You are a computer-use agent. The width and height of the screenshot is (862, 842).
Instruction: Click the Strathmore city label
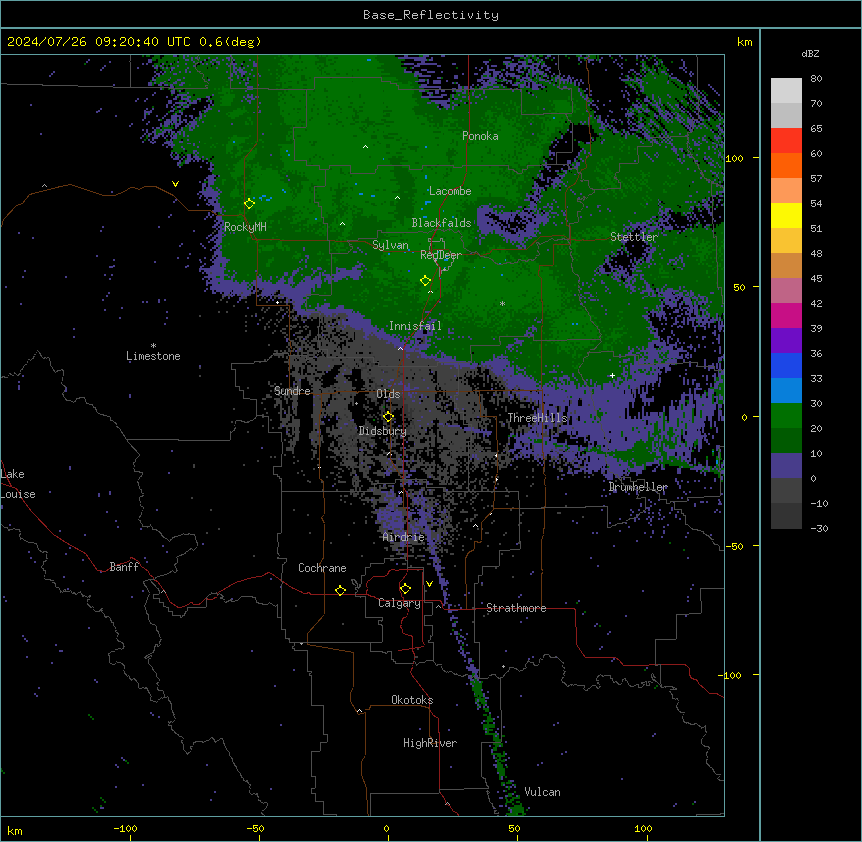[x=516, y=608]
